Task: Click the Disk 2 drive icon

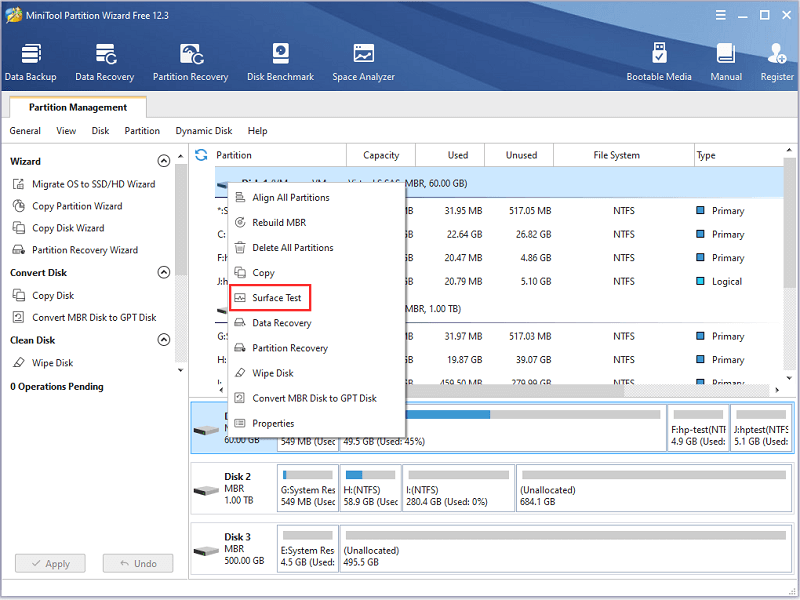Action: tap(206, 490)
